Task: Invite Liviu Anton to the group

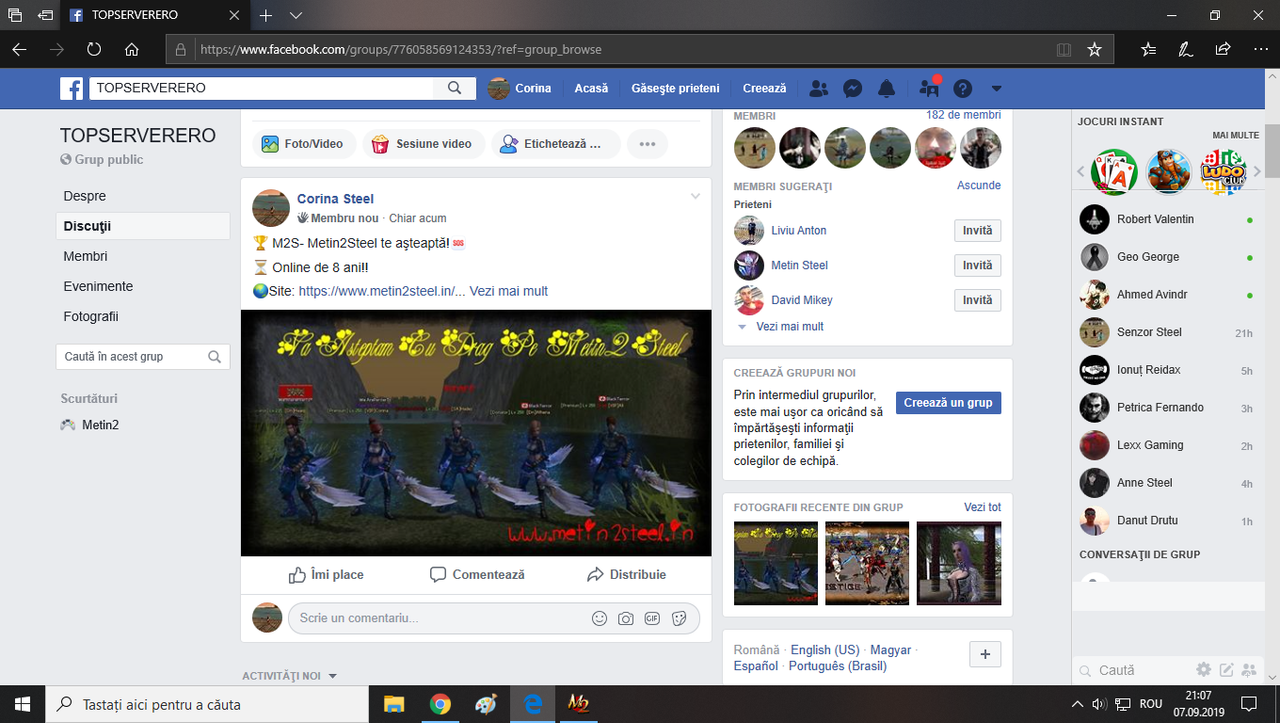Action: [977, 230]
